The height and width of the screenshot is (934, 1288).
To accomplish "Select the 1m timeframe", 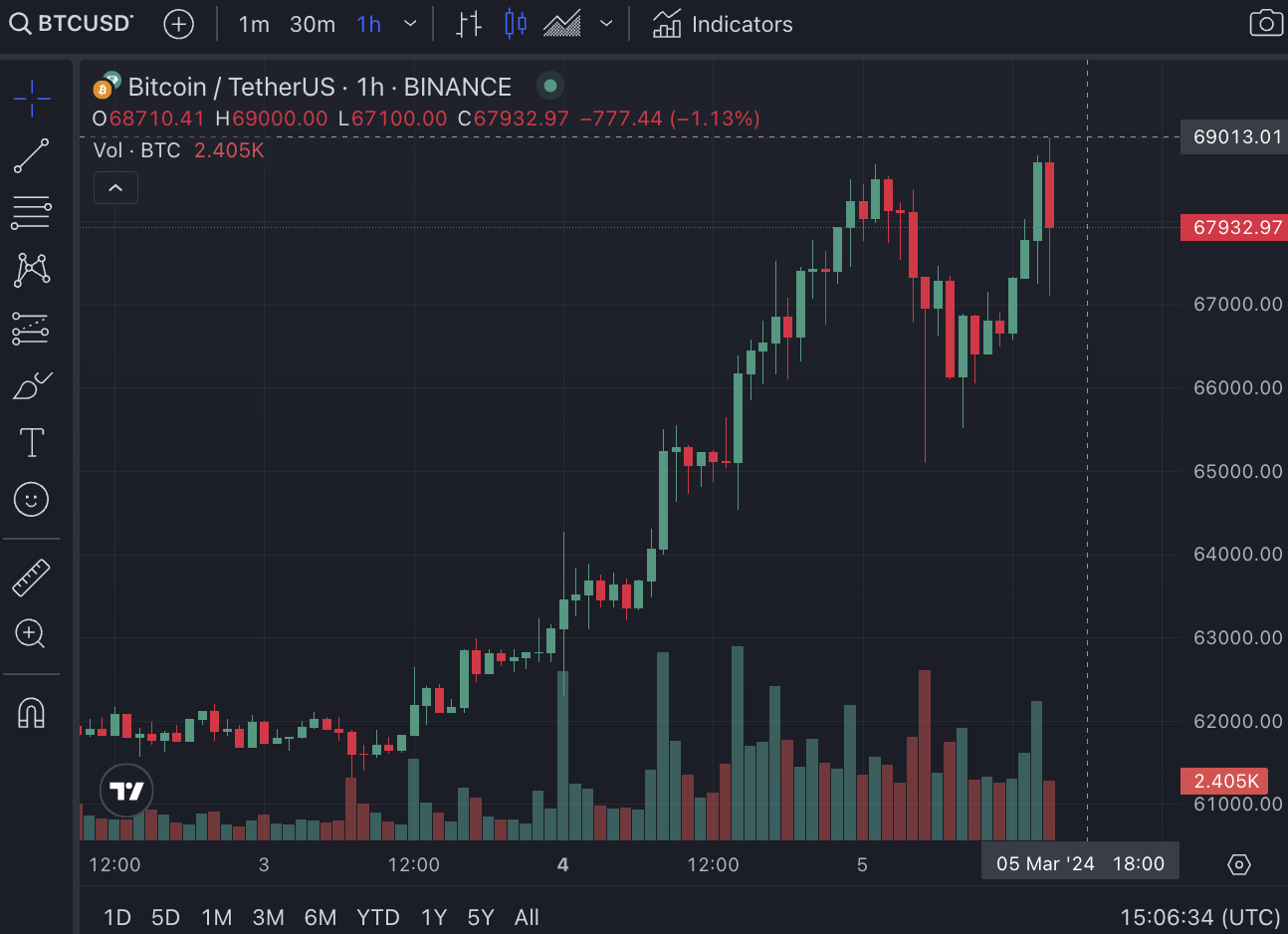I will [254, 24].
